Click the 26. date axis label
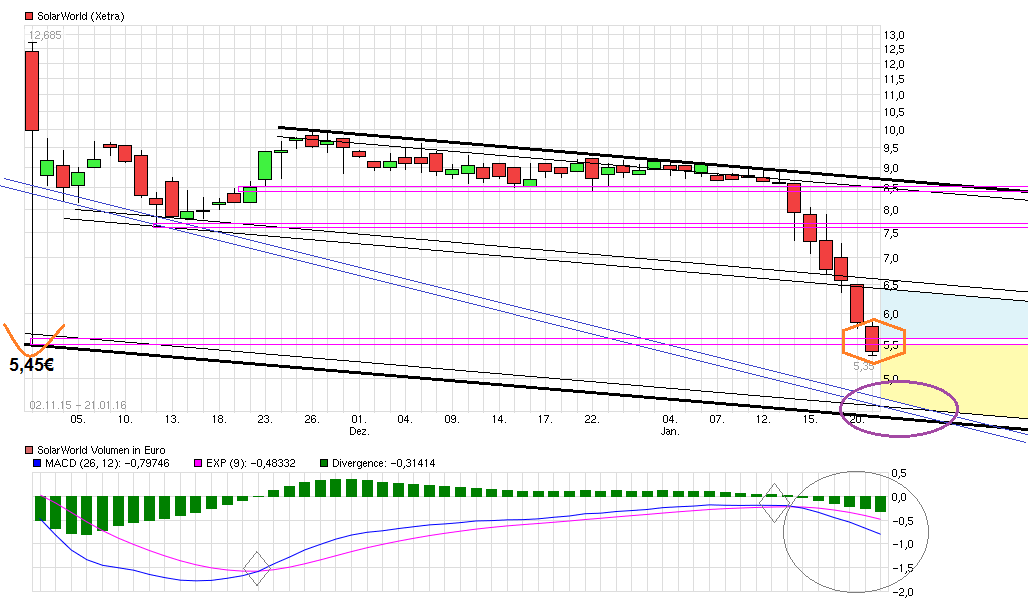The height and width of the screenshot is (606, 1028). click(x=311, y=419)
